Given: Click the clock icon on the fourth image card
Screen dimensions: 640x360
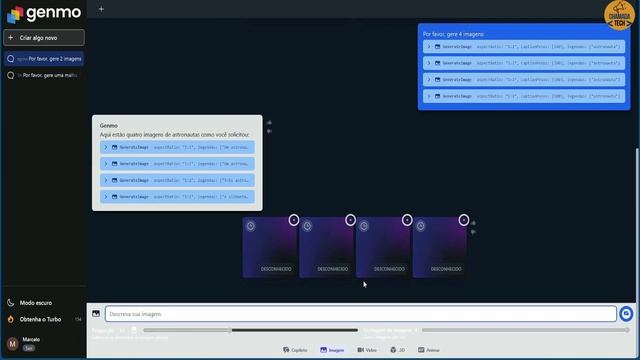Looking at the screenshot, I should (x=420, y=226).
